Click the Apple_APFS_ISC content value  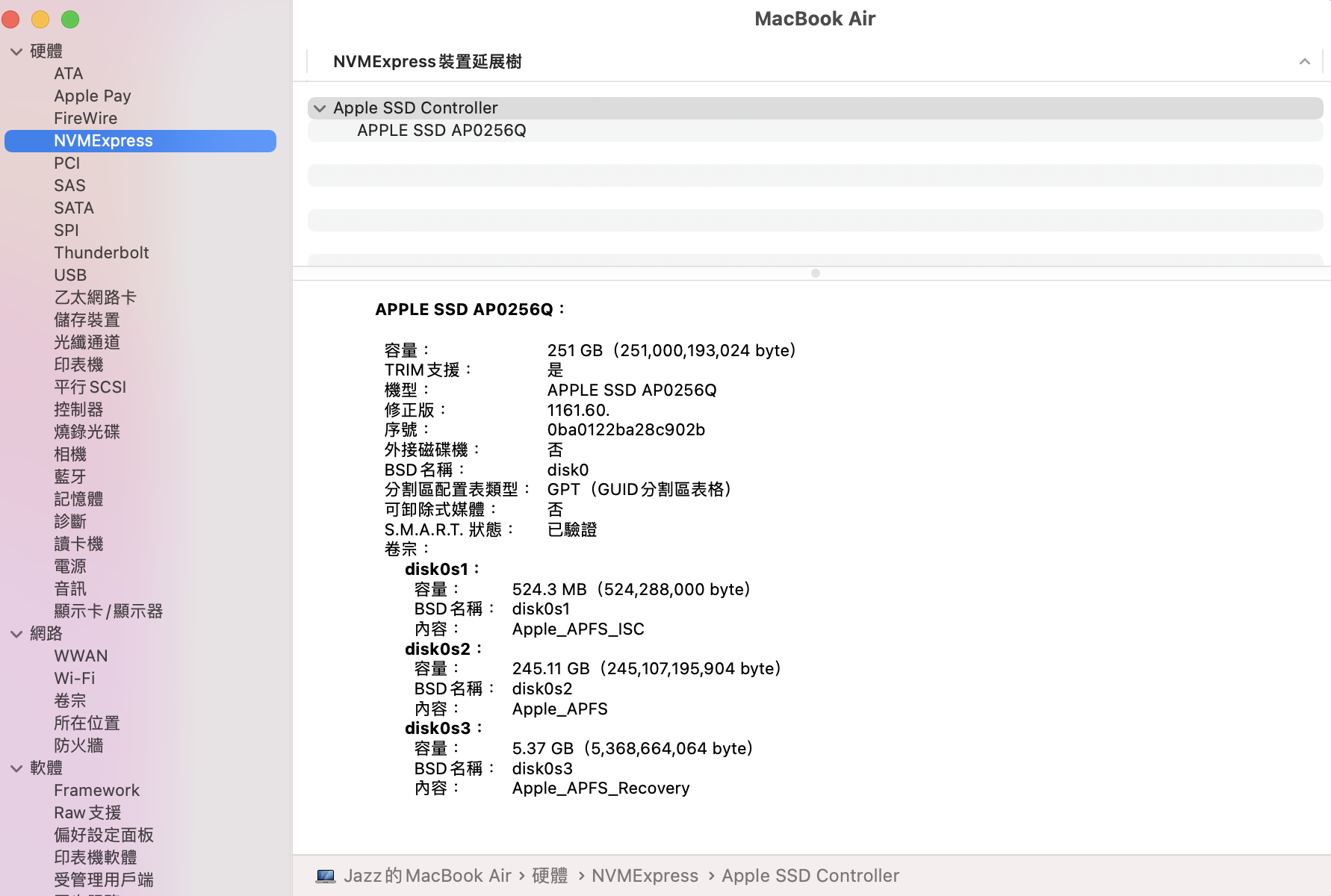click(578, 629)
